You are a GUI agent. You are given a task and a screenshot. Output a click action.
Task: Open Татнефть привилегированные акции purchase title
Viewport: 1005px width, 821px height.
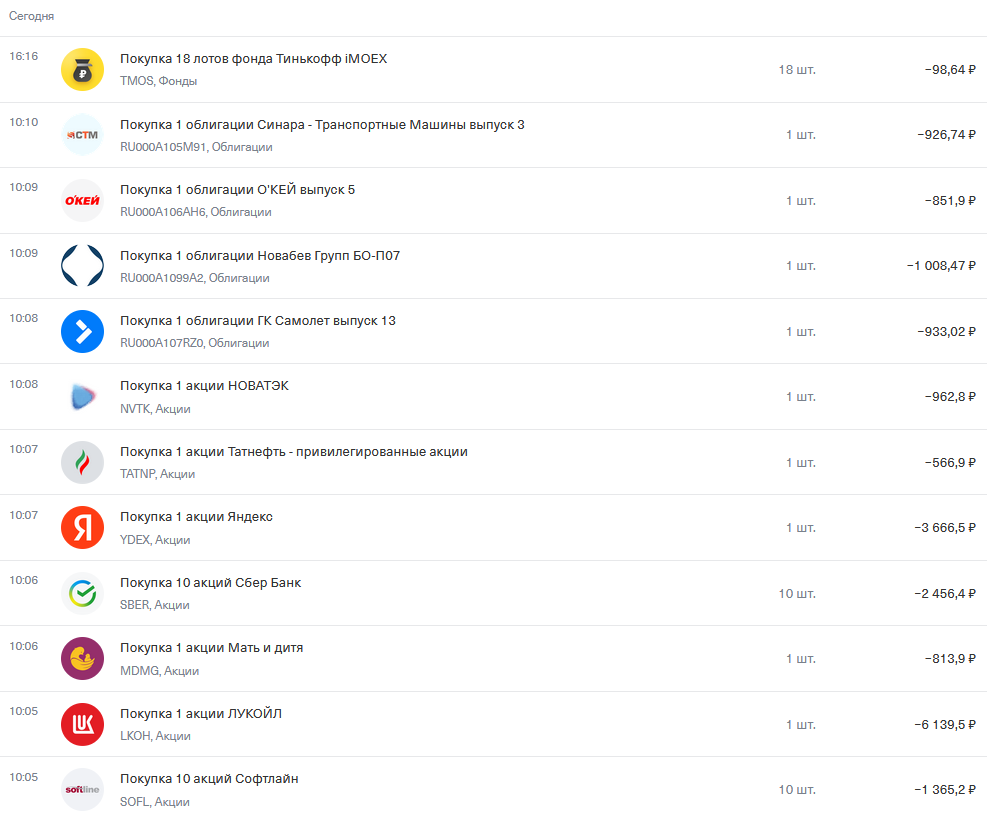click(x=294, y=452)
